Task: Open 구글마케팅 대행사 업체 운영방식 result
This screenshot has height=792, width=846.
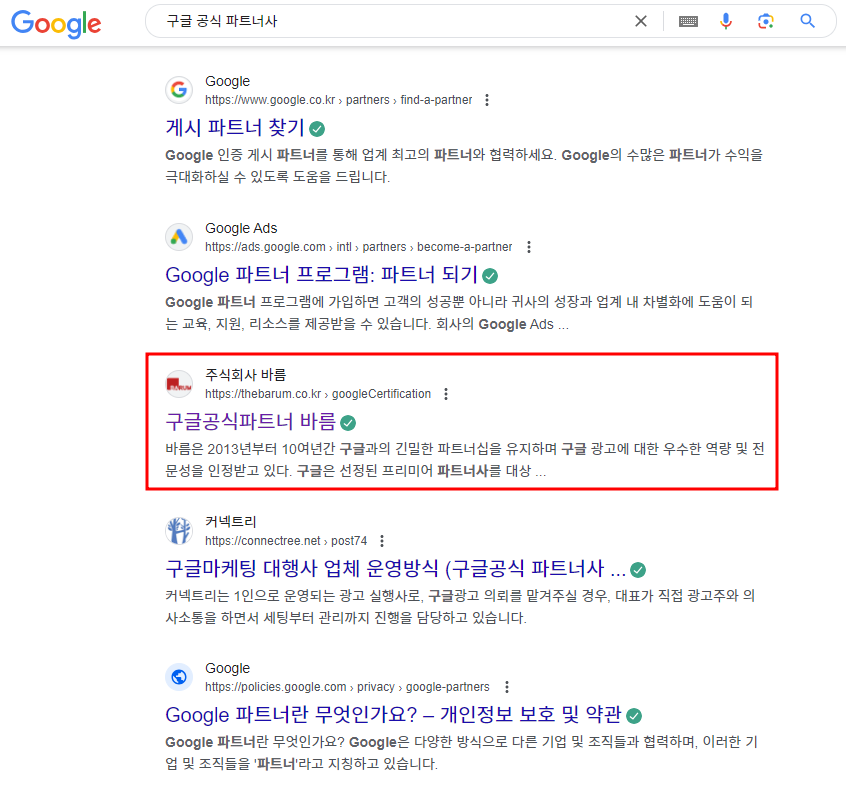Action: (395, 568)
